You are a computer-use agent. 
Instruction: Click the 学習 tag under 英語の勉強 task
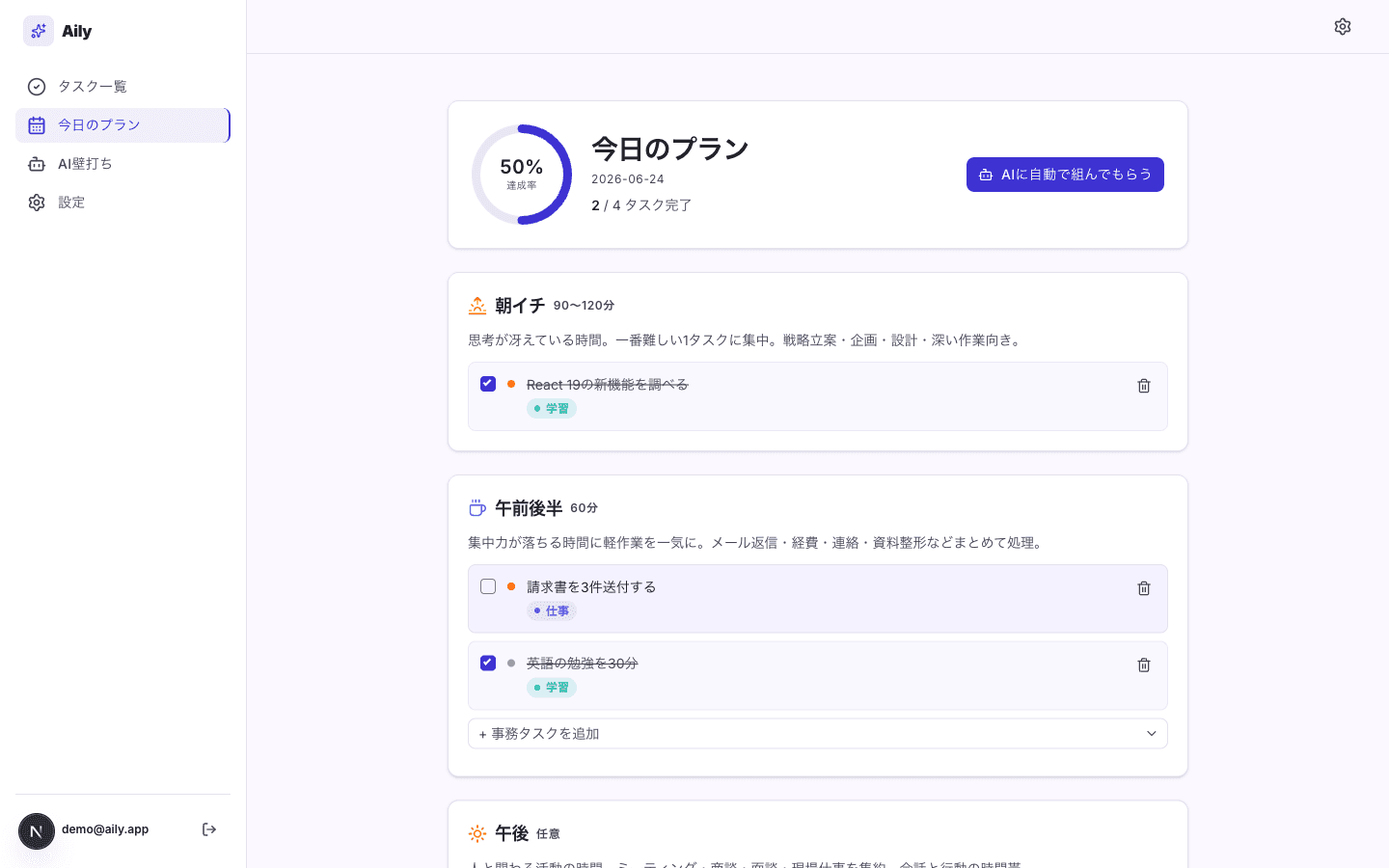552,688
